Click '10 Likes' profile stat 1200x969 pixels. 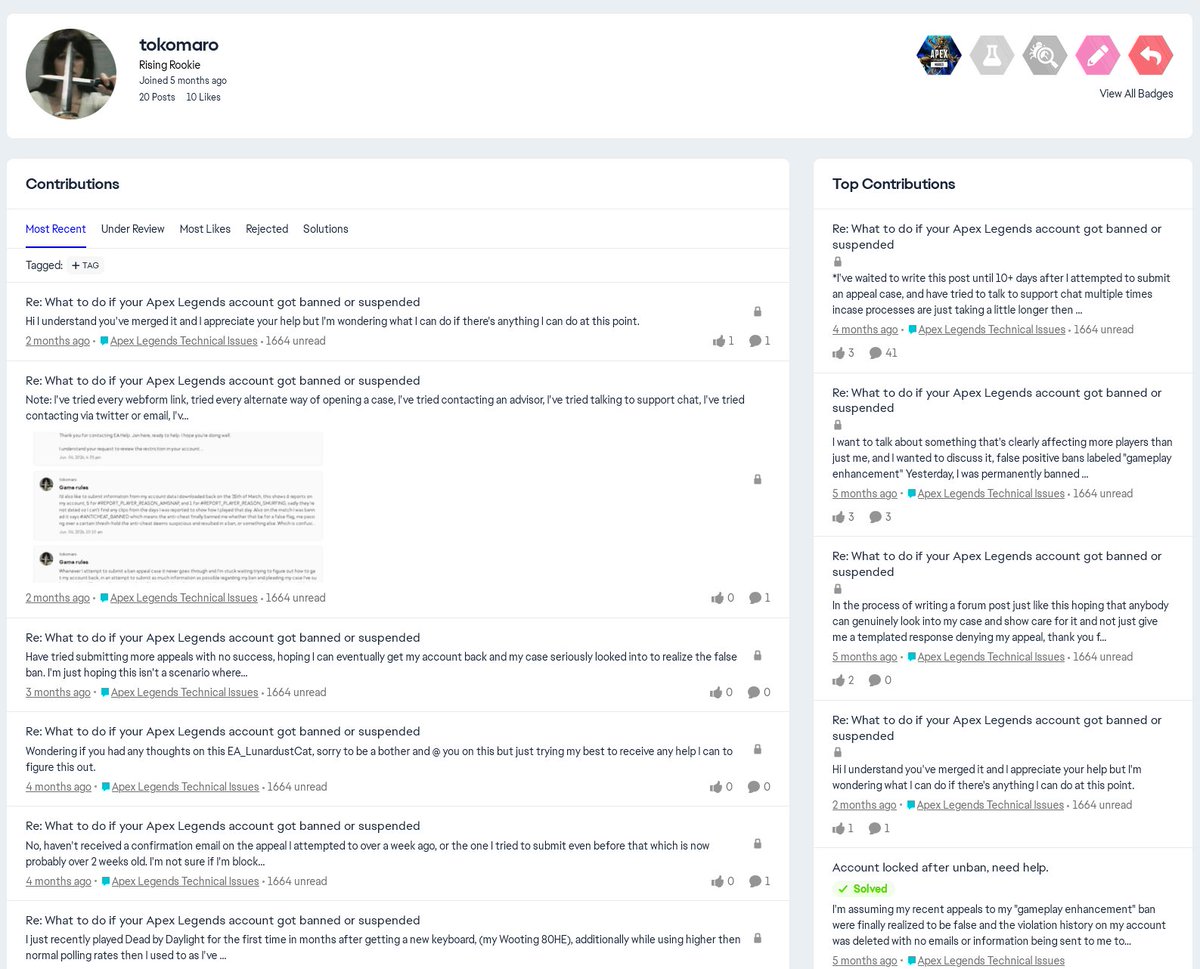203,97
